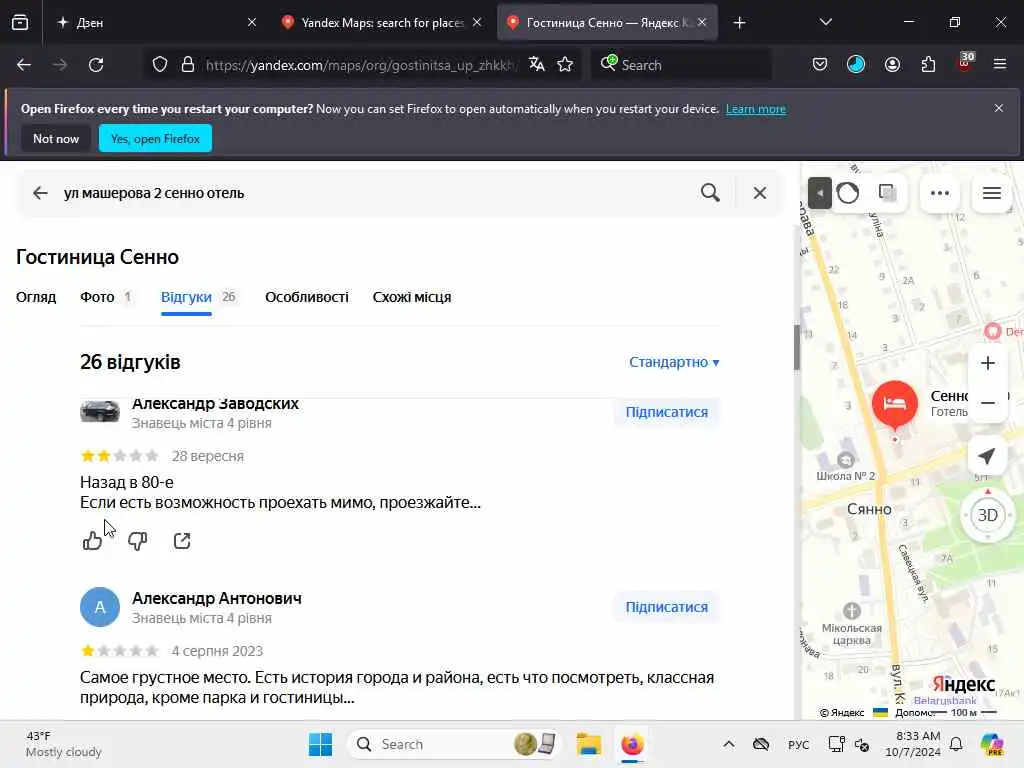The height and width of the screenshot is (768, 1024).
Task: Open a new browser tab
Action: [739, 23]
